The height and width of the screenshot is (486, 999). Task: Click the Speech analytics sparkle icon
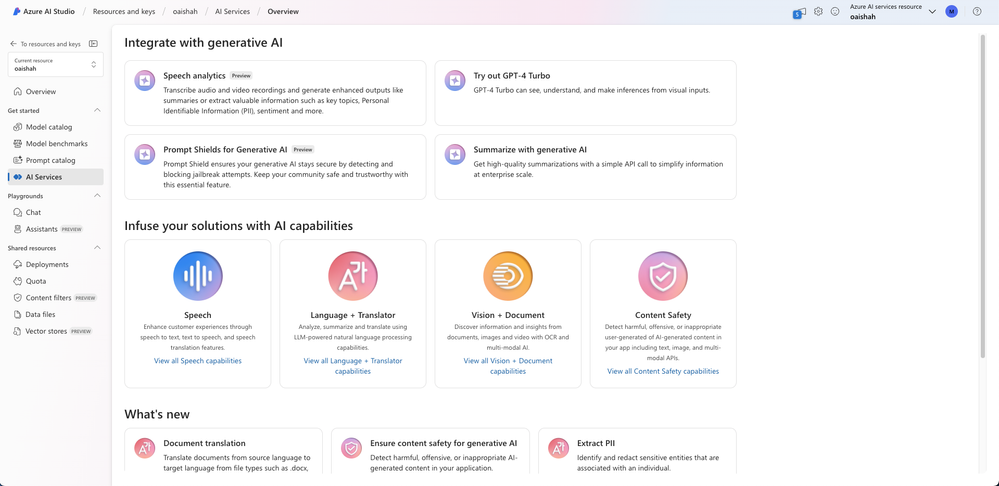145,81
